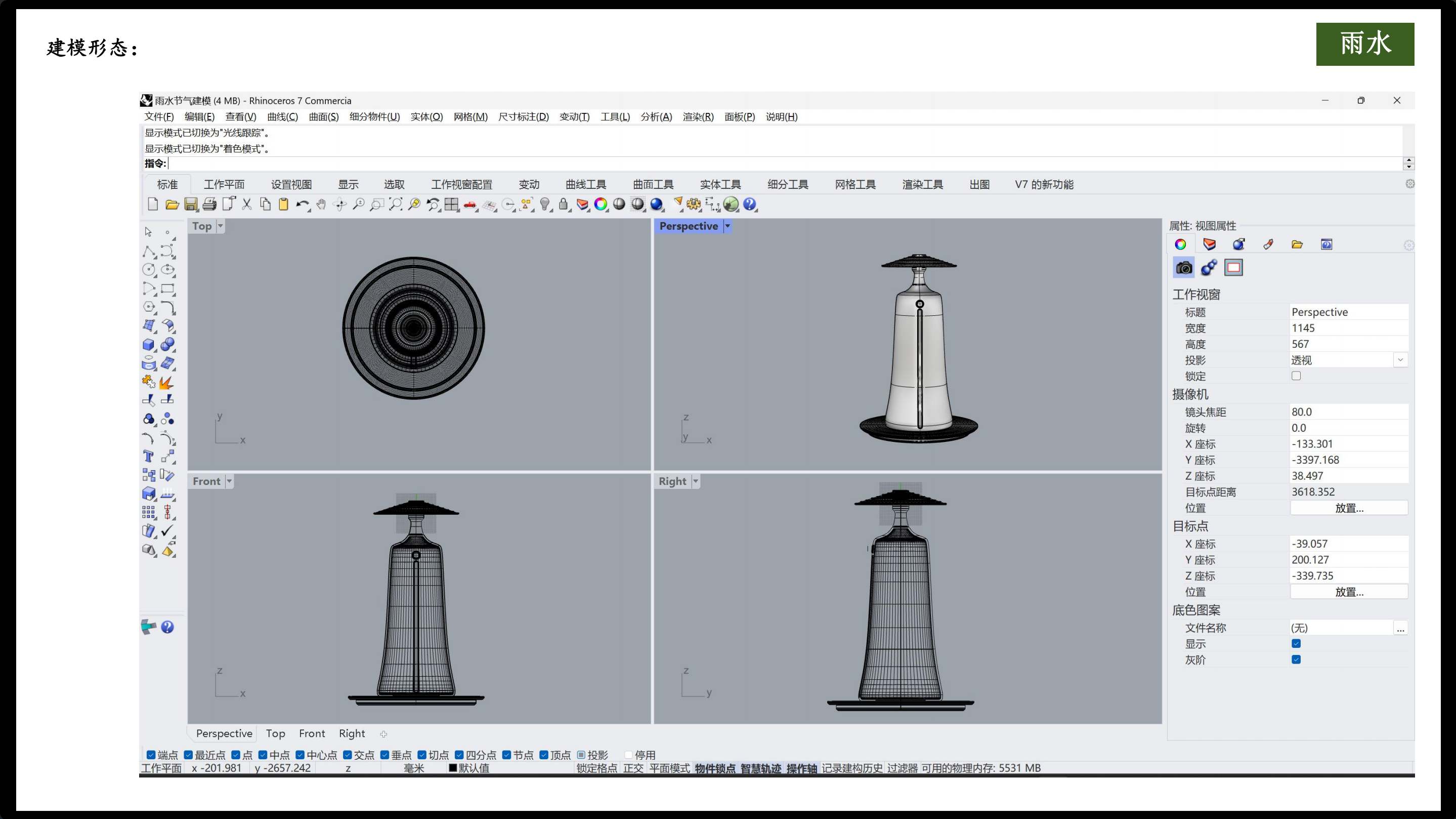Open the 曲面(S) menu
Image resolution: width=1456 pixels, height=819 pixels.
(323, 116)
